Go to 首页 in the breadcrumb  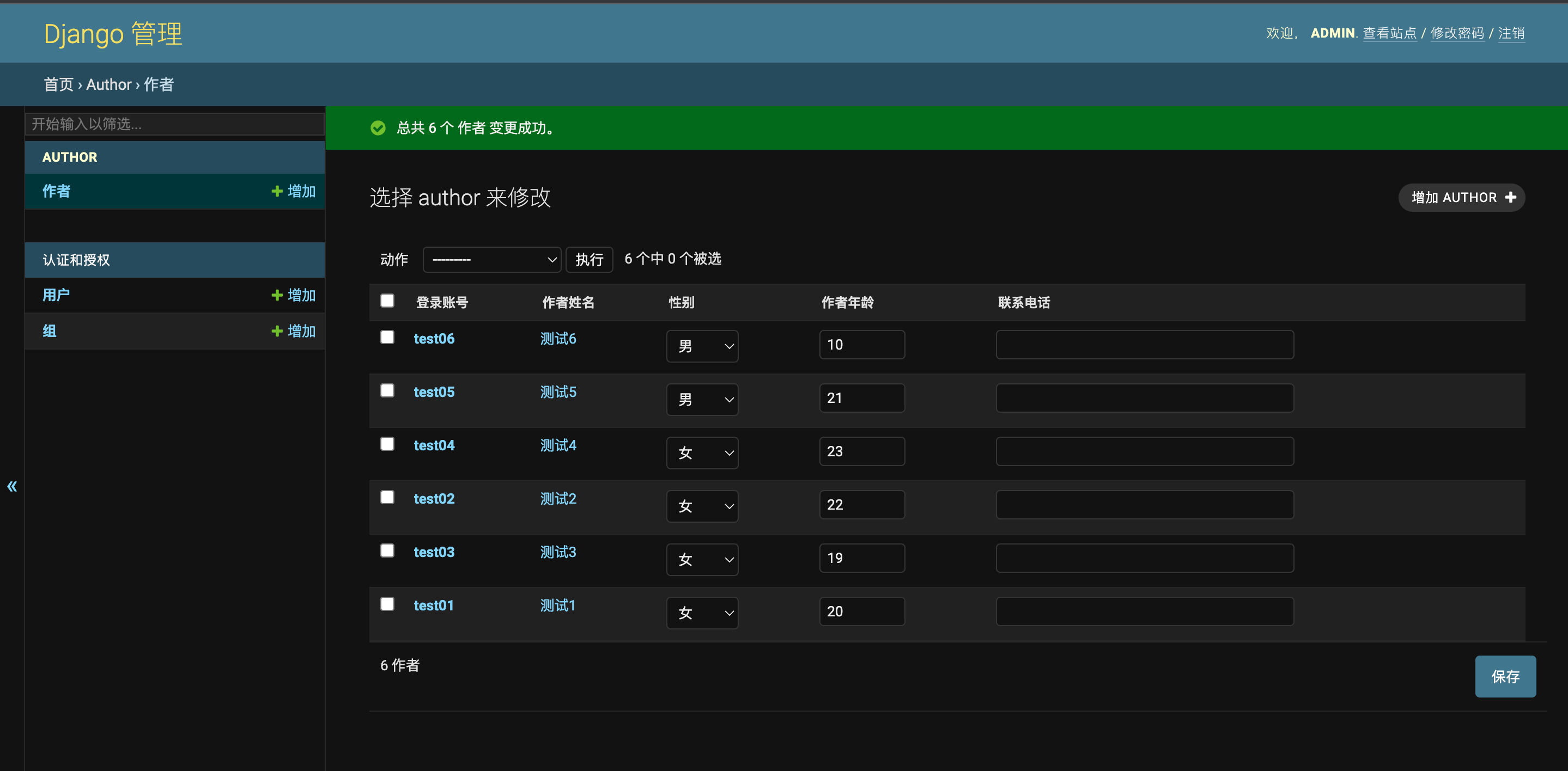pyautogui.click(x=58, y=84)
